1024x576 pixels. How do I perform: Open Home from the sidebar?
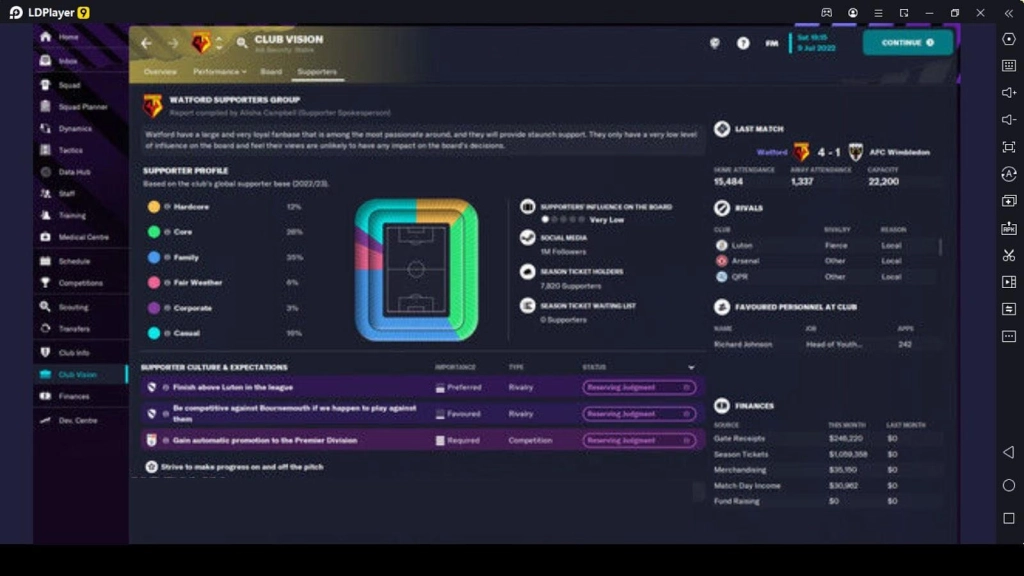(68, 37)
